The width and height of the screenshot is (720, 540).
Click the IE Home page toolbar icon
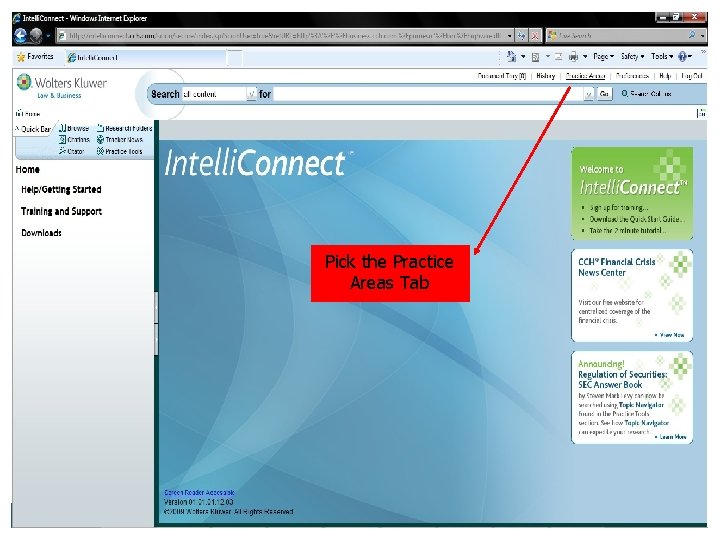[x=512, y=56]
